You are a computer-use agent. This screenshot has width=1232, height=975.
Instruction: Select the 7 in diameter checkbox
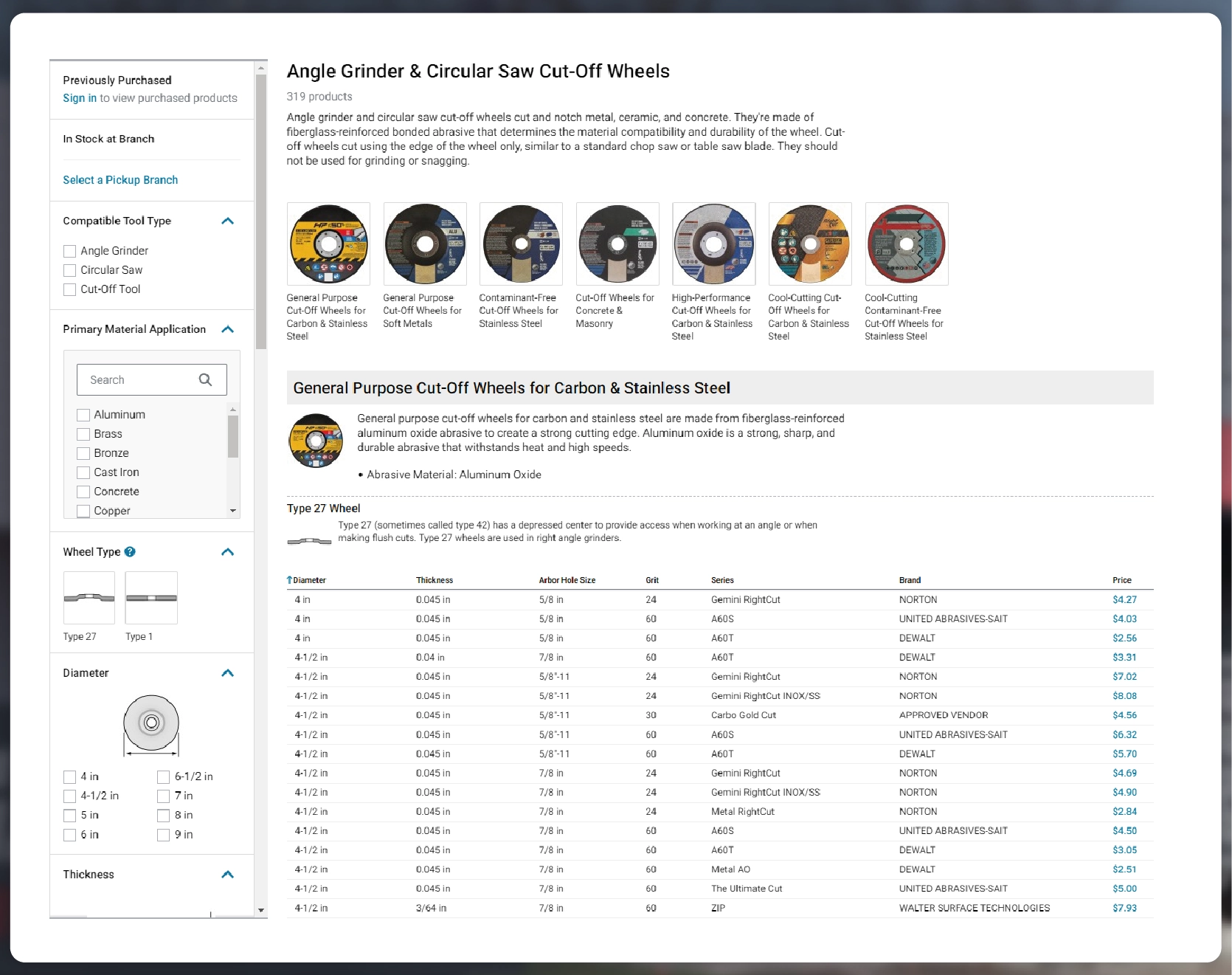pyautogui.click(x=164, y=796)
